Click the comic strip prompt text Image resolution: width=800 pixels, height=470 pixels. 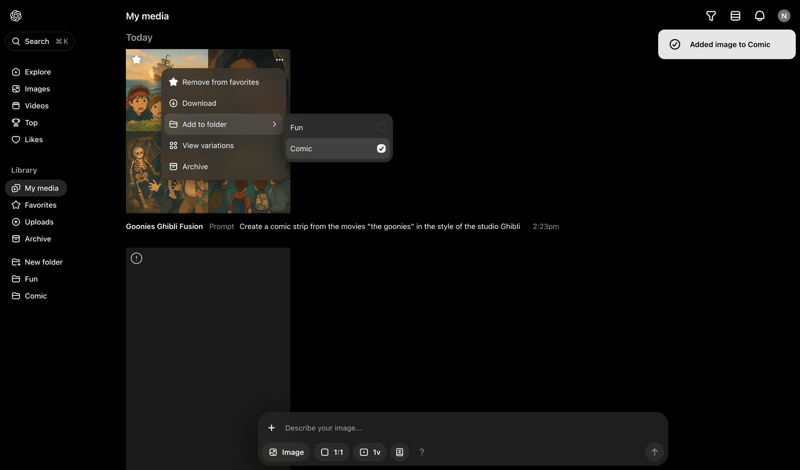coord(380,226)
